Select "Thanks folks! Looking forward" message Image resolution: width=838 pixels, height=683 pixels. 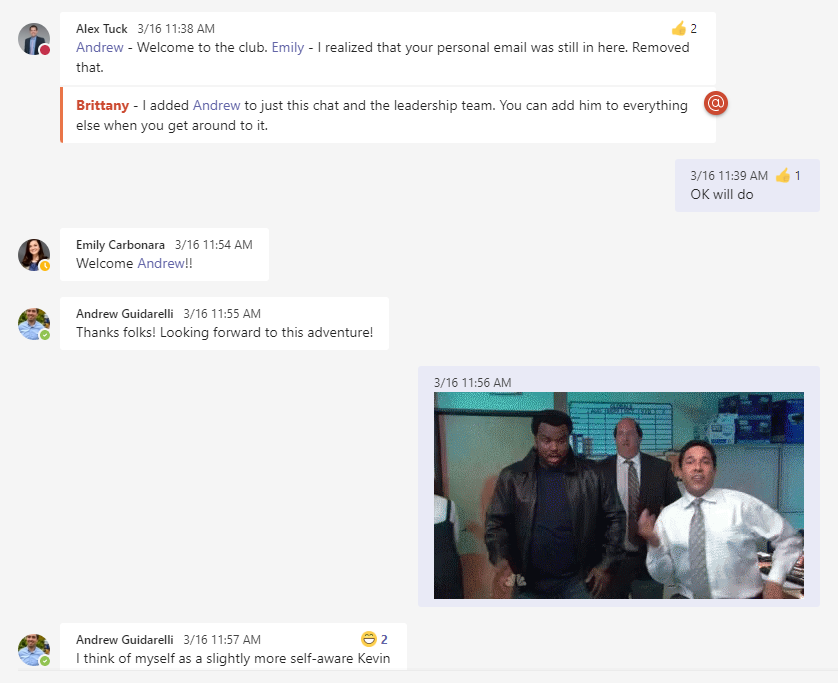tap(224, 324)
